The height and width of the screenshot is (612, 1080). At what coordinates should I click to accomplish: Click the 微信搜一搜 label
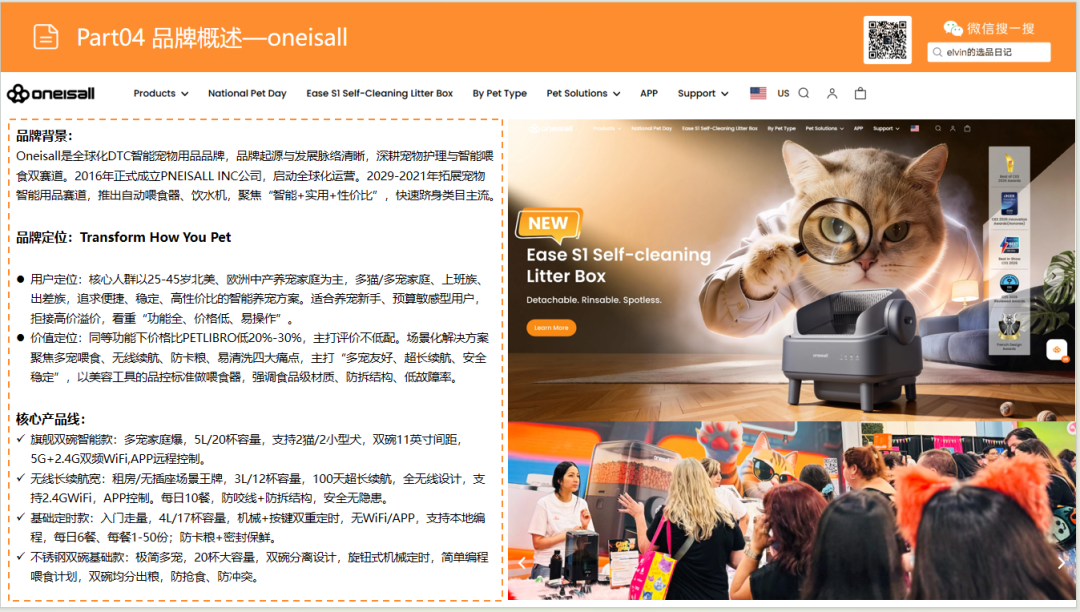pyautogui.click(x=1000, y=28)
